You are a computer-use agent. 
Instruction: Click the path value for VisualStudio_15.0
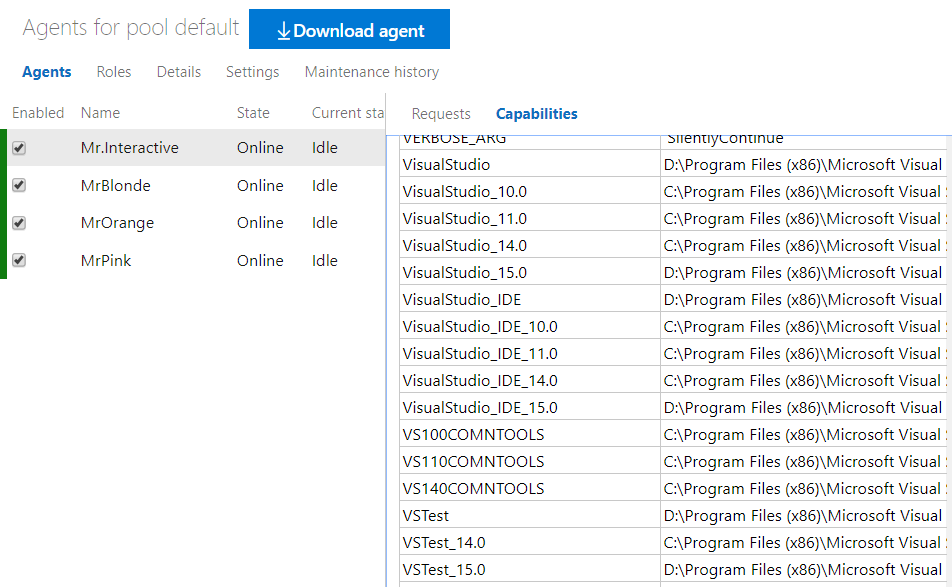(x=803, y=273)
